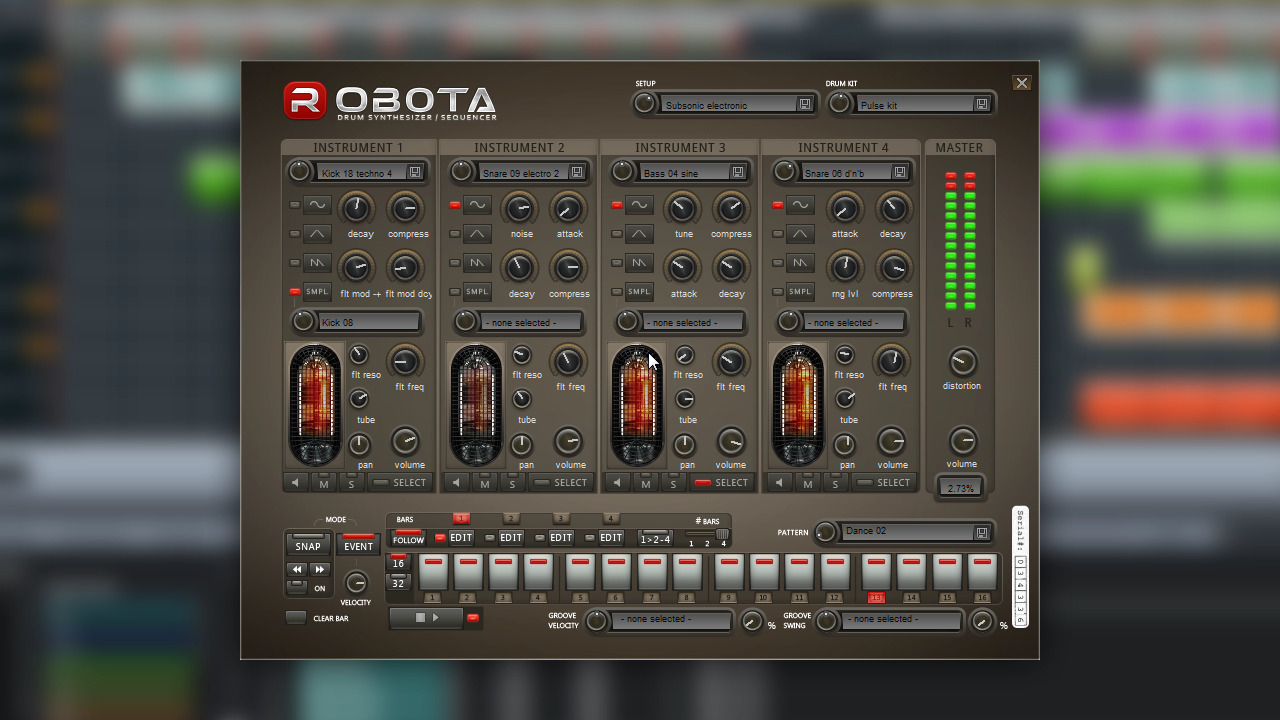Open the Kick 08 sample selector
Image resolution: width=1280 pixels, height=720 pixels.
coord(369,322)
